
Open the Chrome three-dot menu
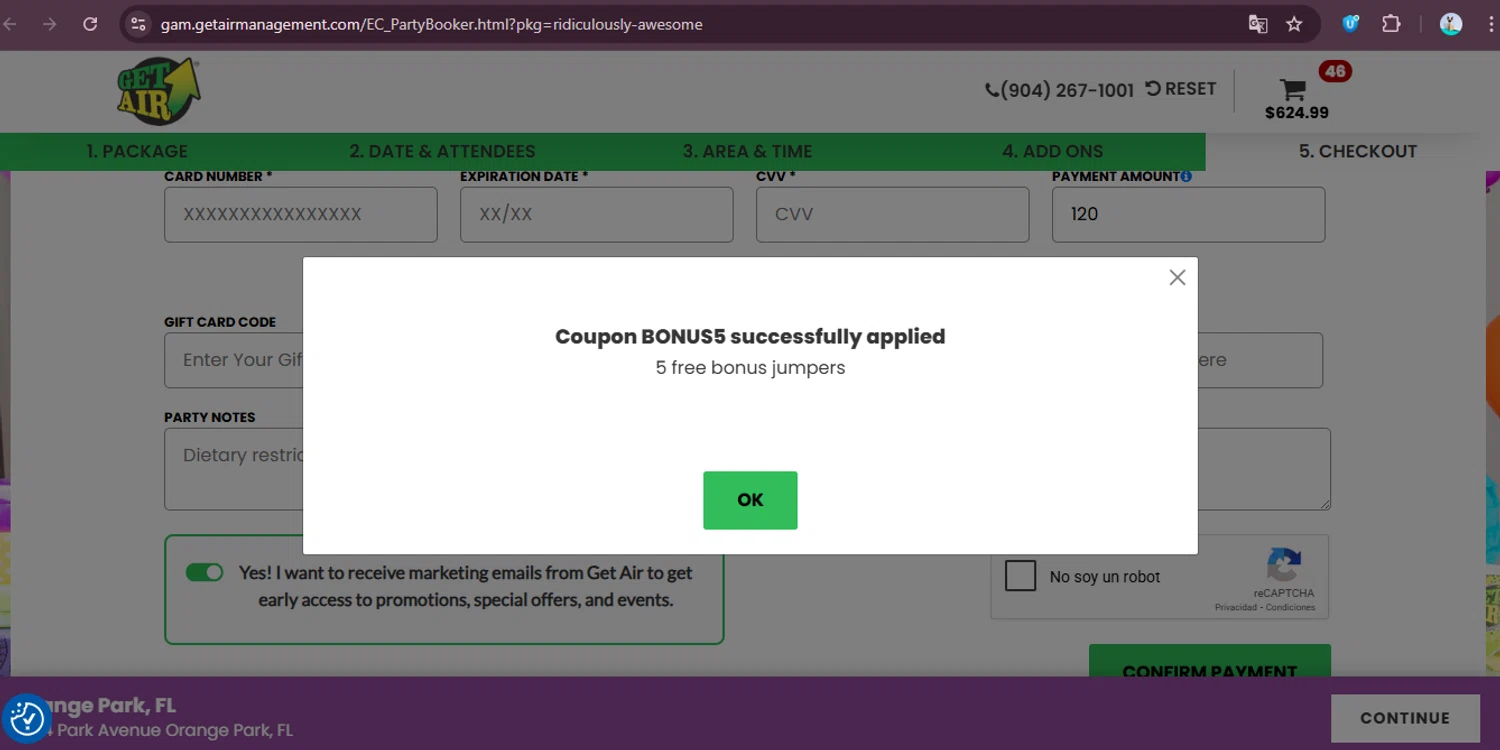pos(1491,24)
